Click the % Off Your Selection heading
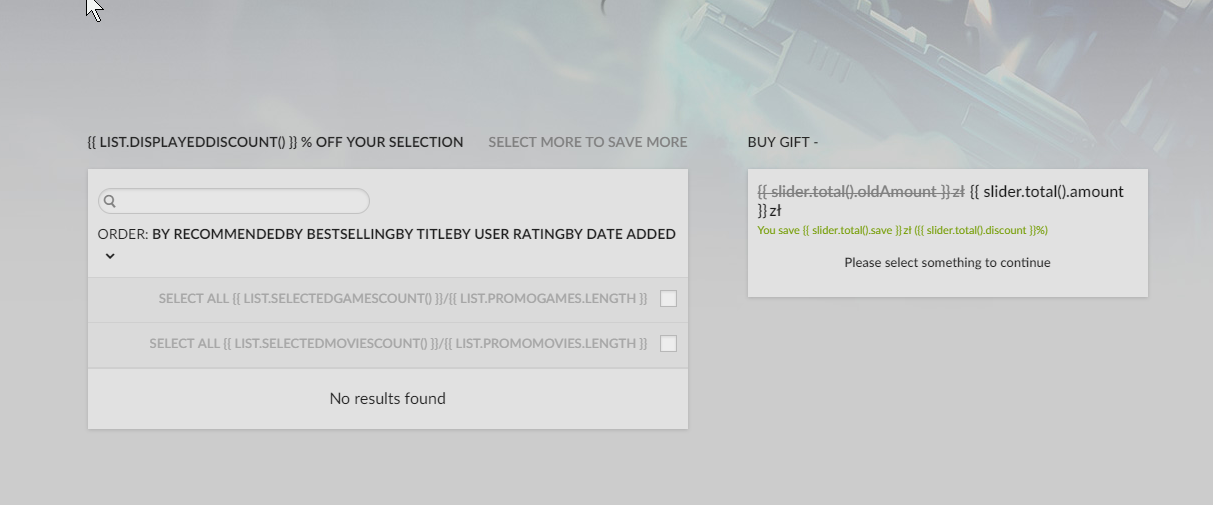This screenshot has height=505, width=1213. pyautogui.click(x=275, y=142)
